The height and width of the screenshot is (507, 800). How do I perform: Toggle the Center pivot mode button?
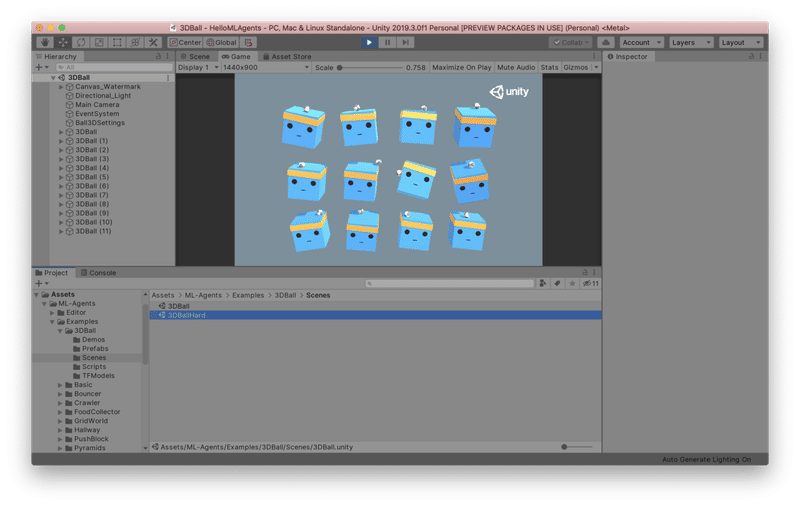pos(185,42)
